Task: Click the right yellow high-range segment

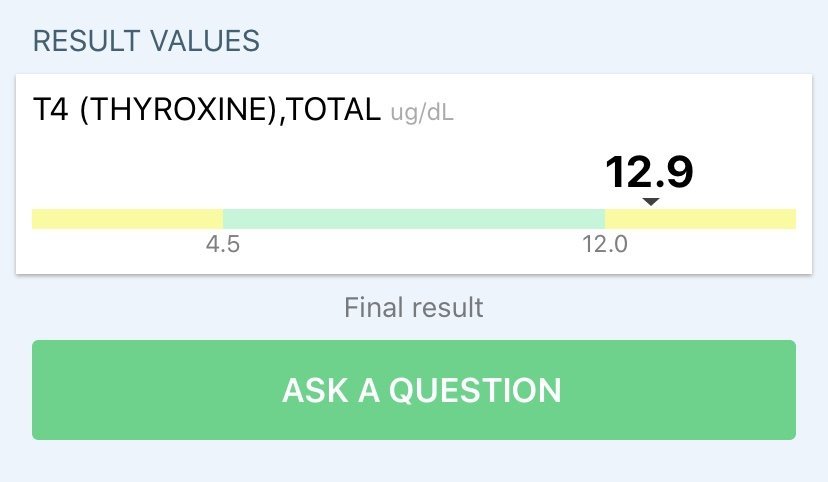Action: [x=700, y=219]
